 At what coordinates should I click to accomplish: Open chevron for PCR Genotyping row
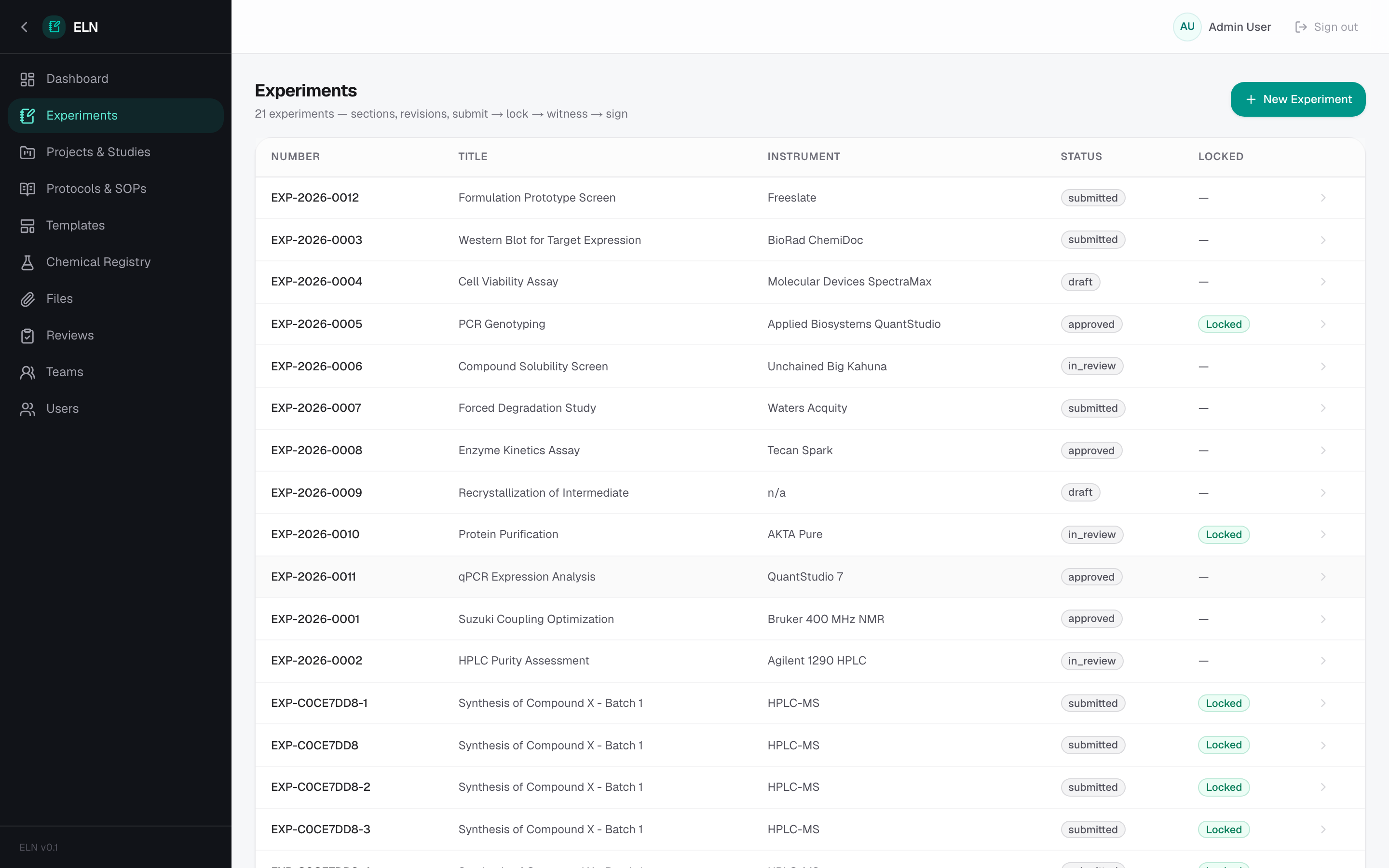[x=1323, y=325]
